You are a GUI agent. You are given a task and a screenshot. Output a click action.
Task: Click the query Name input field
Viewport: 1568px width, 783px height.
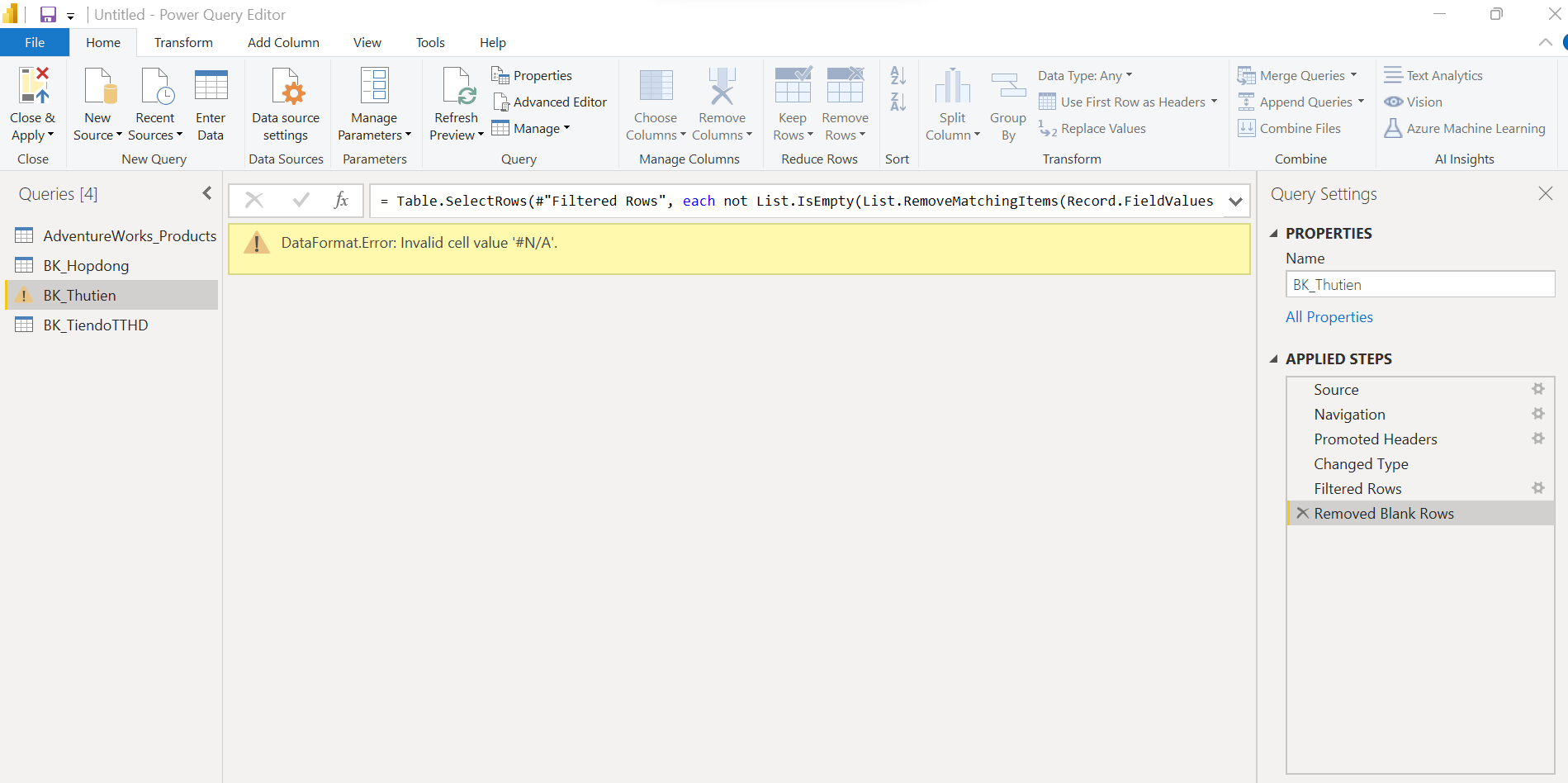point(1420,284)
